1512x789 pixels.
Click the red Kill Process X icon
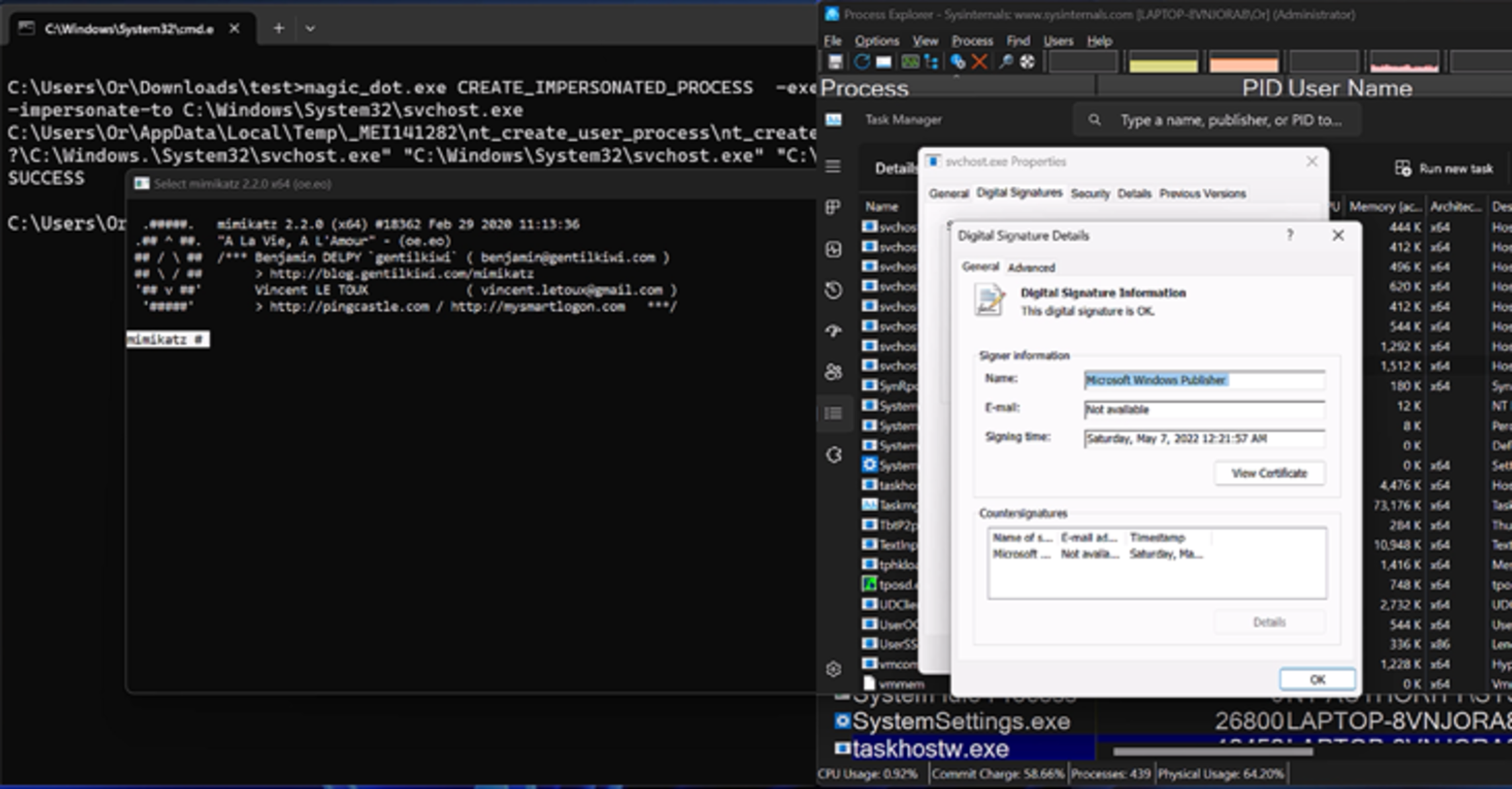pyautogui.click(x=980, y=62)
